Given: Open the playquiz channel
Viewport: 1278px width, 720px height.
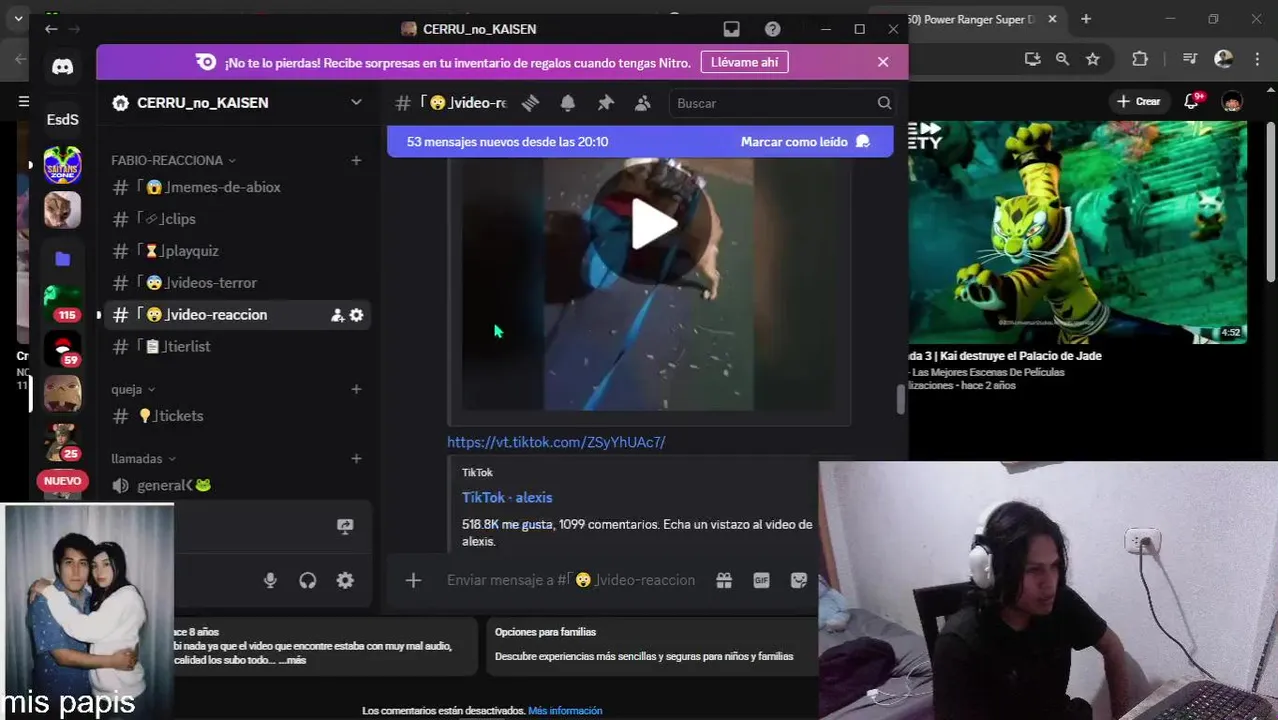Looking at the screenshot, I should pyautogui.click(x=237, y=251).
